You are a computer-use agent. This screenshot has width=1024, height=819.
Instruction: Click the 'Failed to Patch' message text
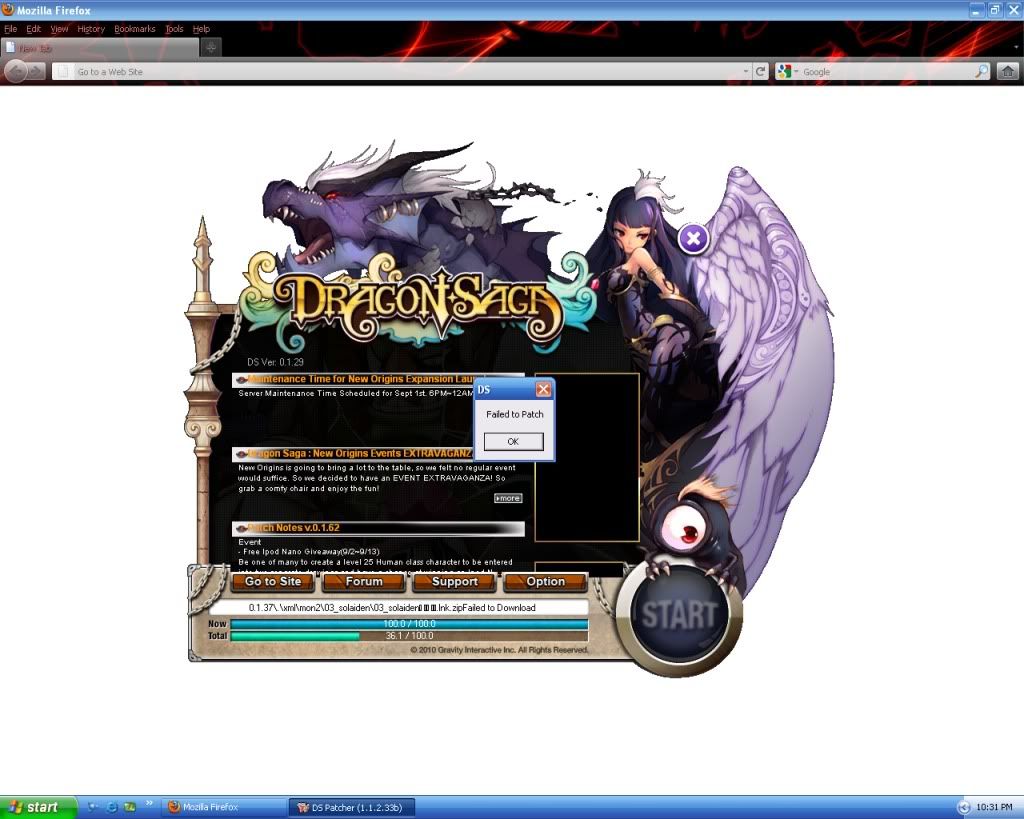tap(515, 414)
